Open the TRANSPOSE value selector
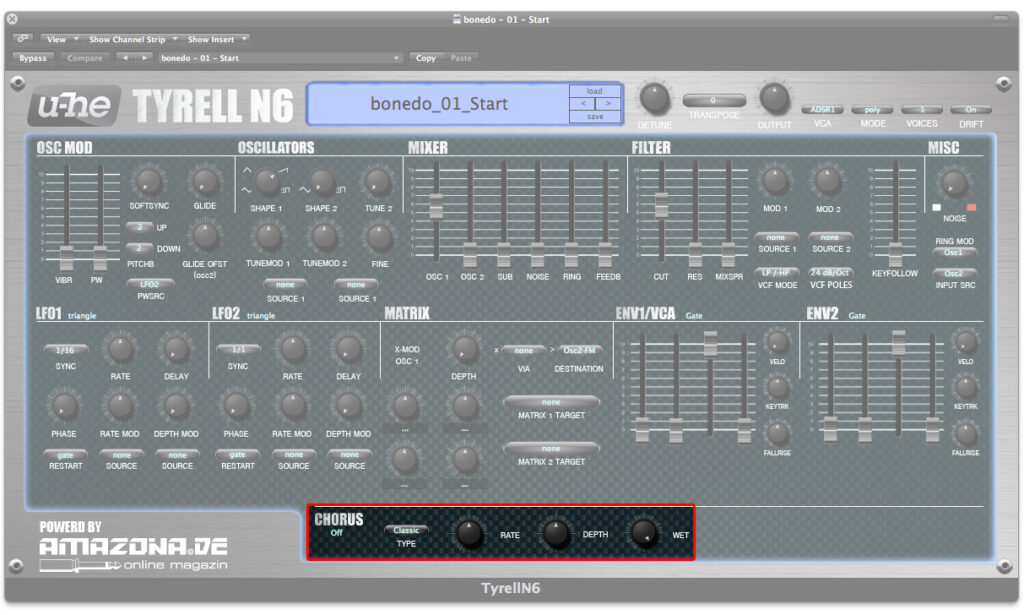This screenshot has height=615, width=1024. [x=714, y=101]
